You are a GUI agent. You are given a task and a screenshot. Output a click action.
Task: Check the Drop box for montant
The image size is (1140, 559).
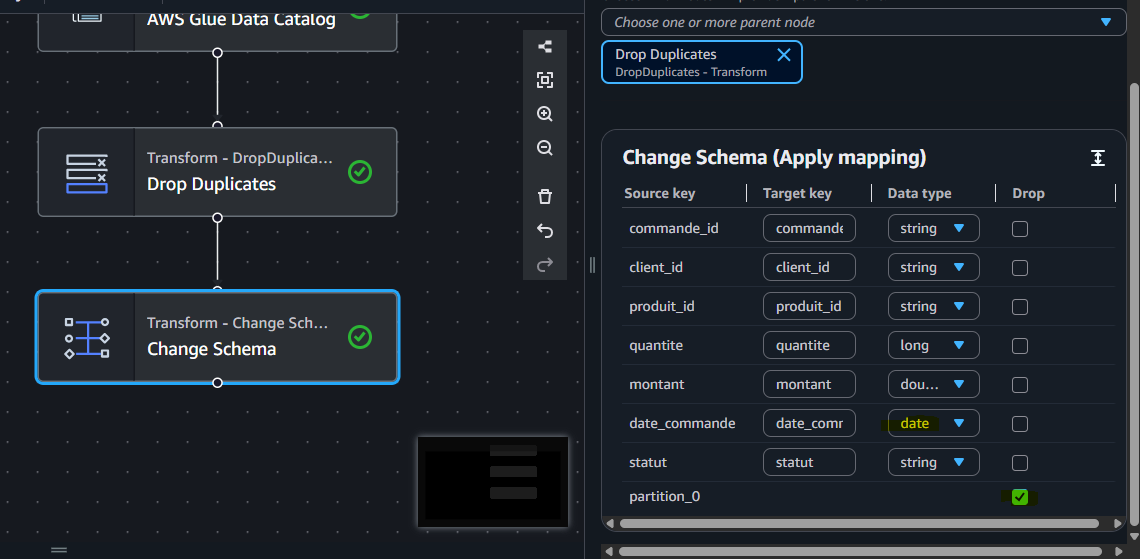(x=1020, y=385)
